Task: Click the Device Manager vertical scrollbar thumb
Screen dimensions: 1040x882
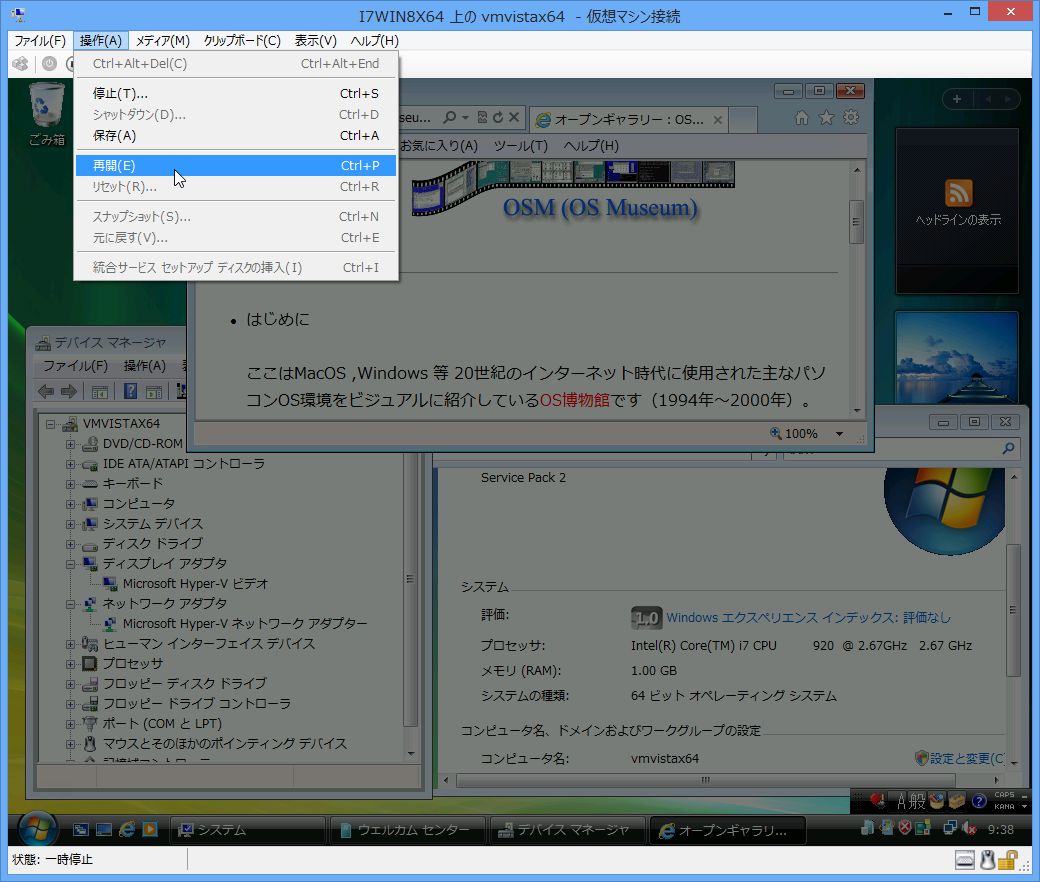Action: coord(410,578)
